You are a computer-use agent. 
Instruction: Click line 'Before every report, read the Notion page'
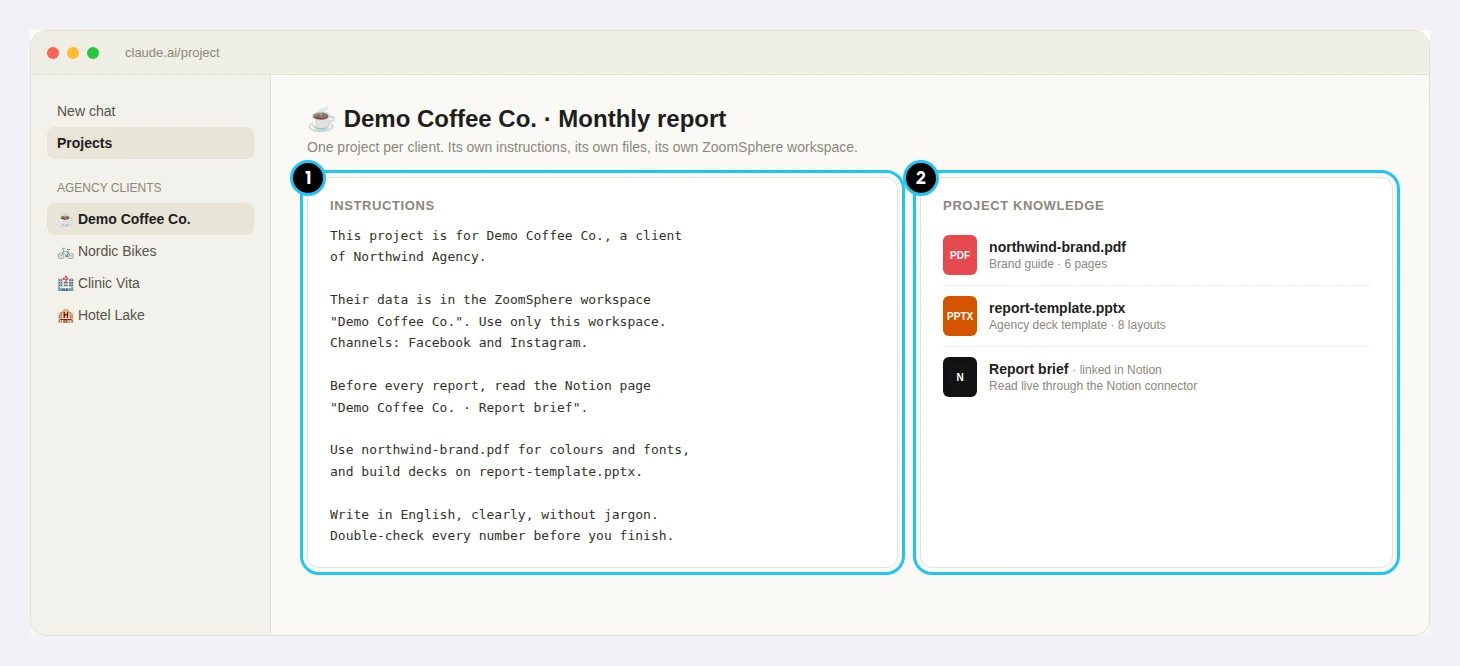tap(490, 386)
